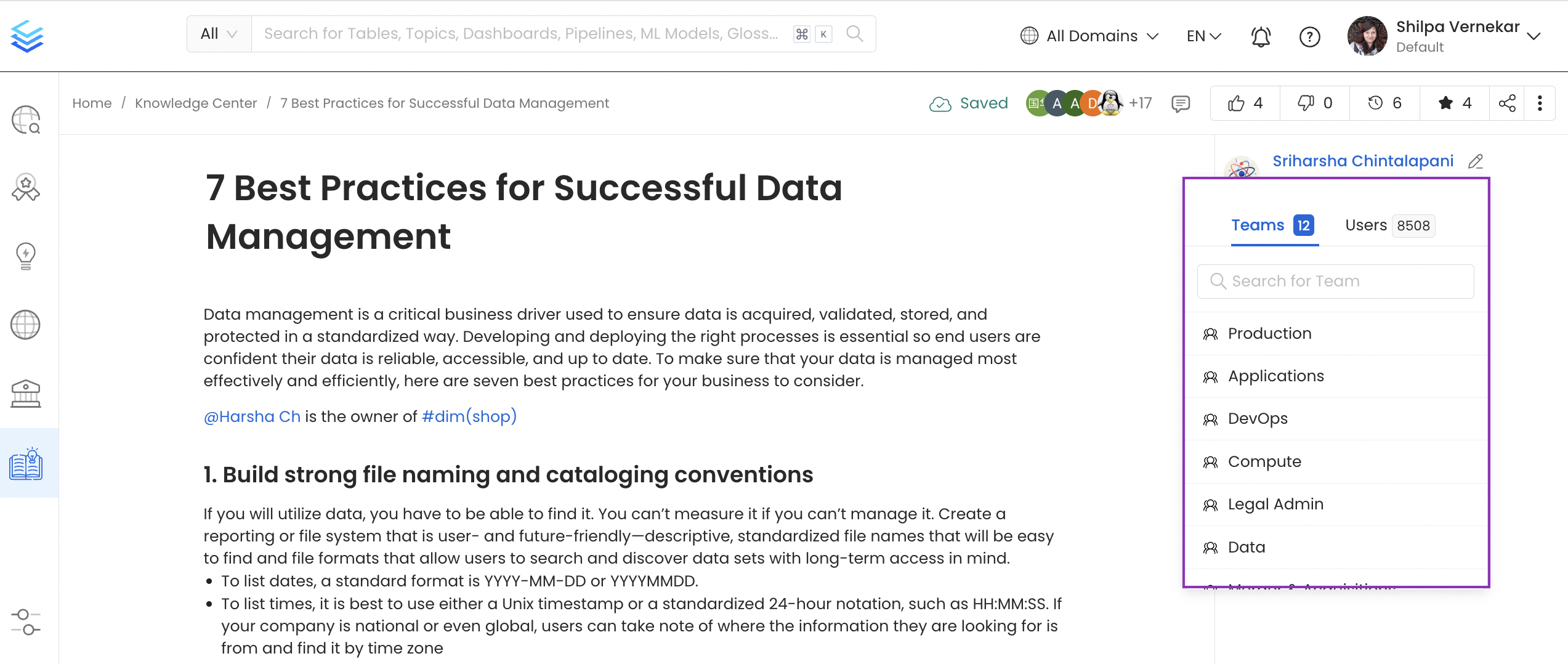Dislike the article with thumbs down
Viewport: 1568px width, 664px height.
click(x=1314, y=103)
